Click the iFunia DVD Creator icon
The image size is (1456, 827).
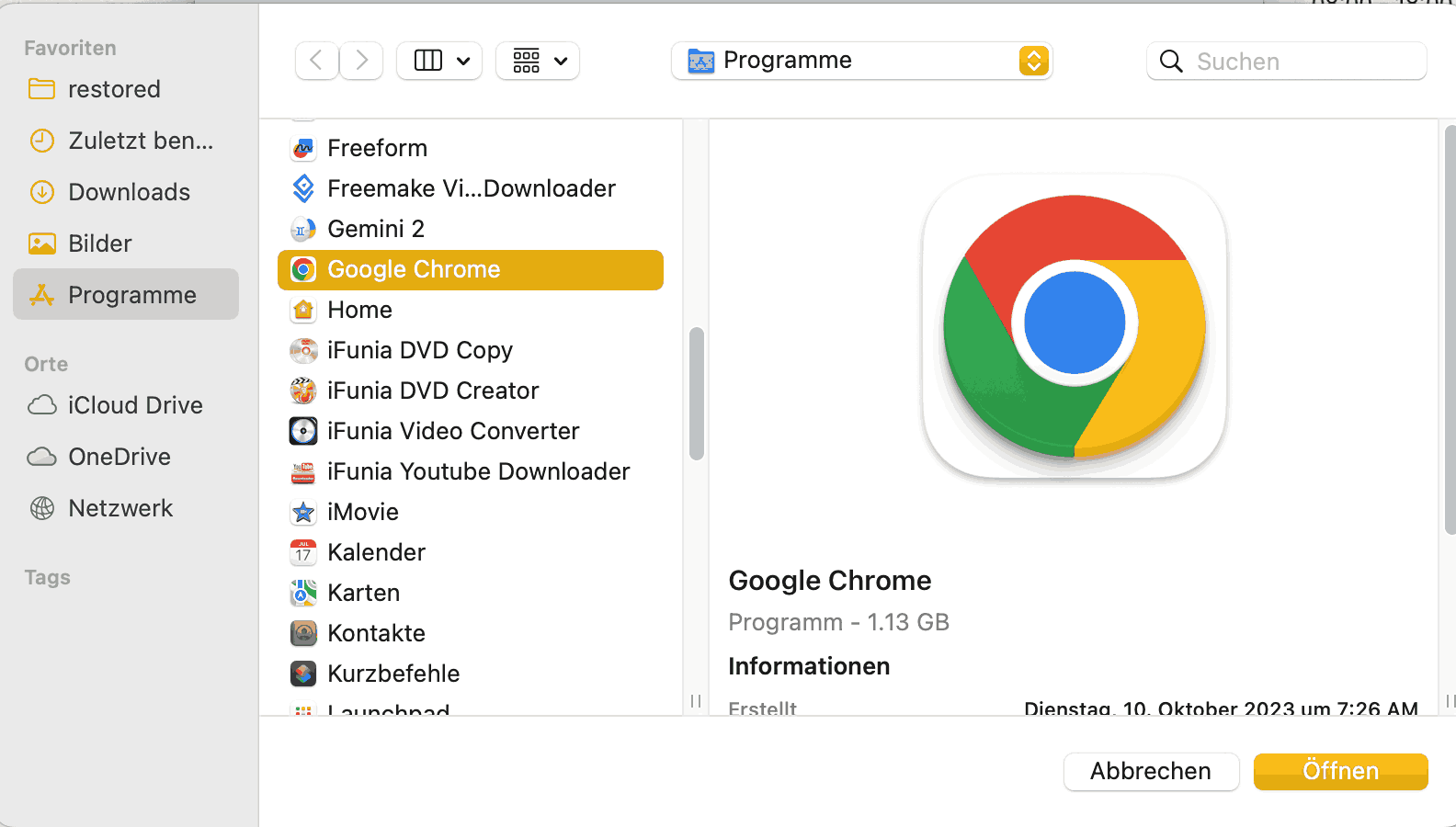click(303, 391)
